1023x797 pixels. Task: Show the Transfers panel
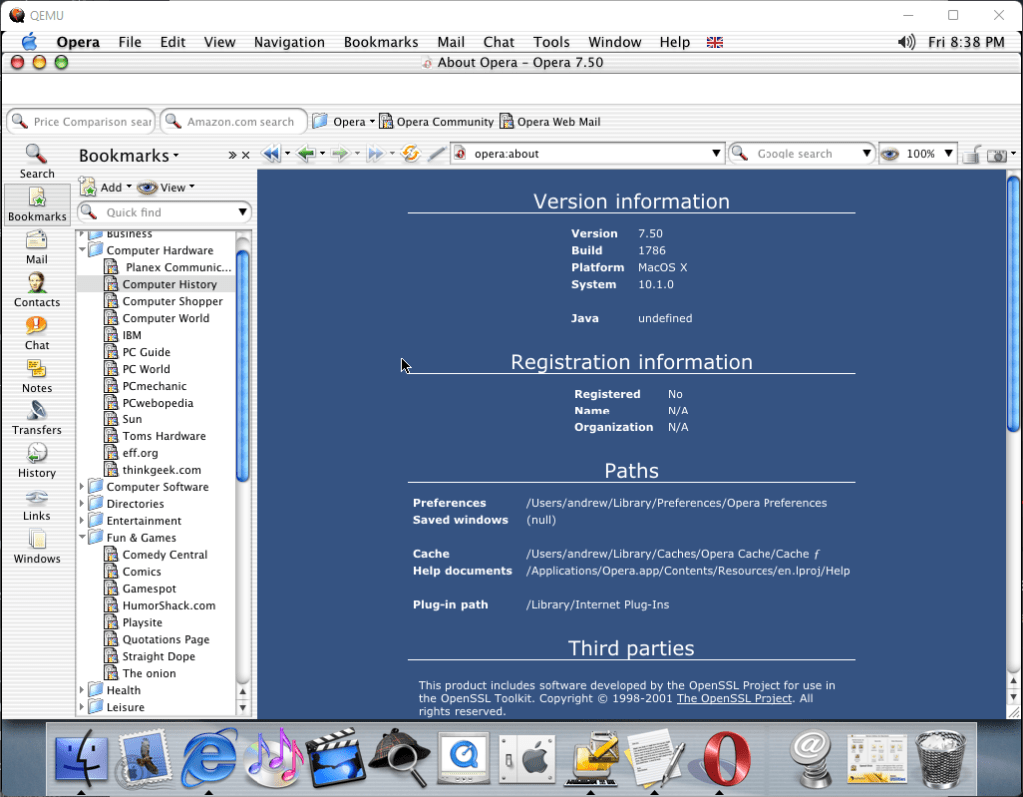tap(37, 417)
